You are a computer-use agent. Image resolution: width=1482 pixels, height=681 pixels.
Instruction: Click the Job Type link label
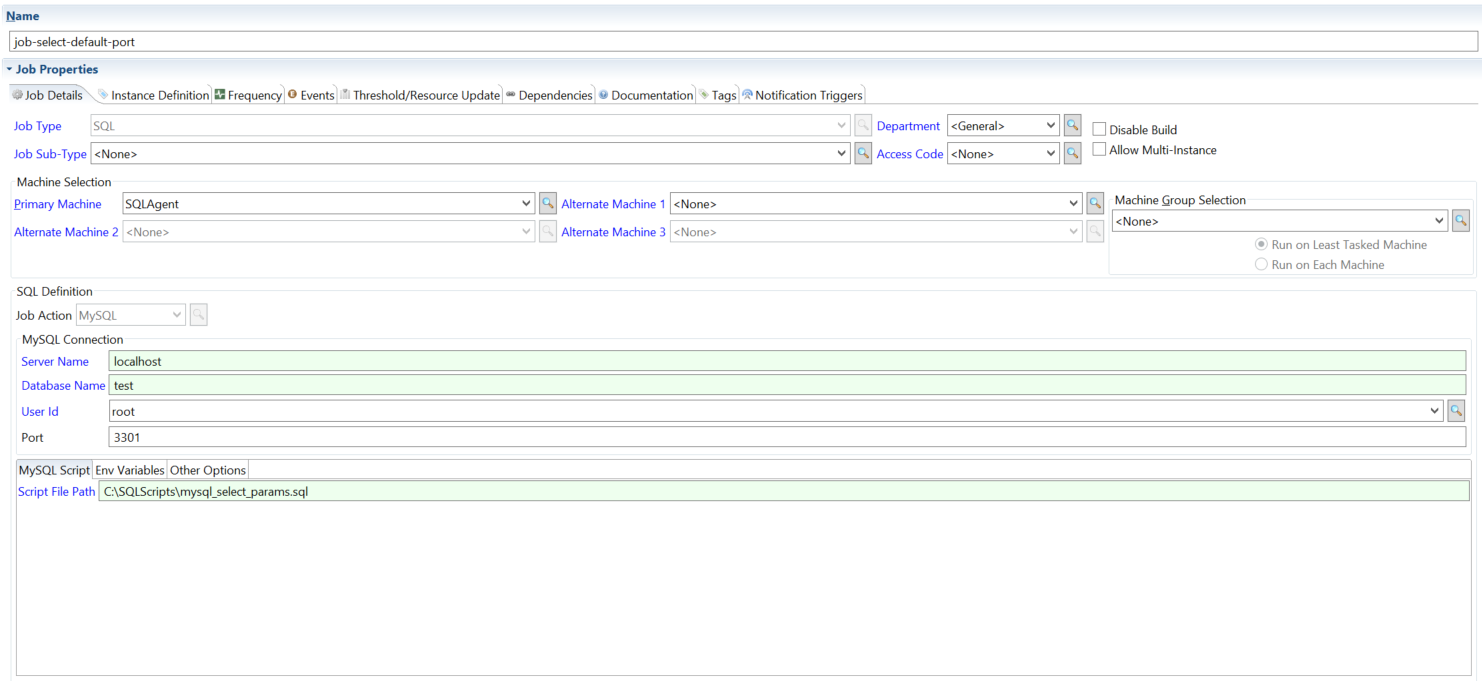click(38, 126)
